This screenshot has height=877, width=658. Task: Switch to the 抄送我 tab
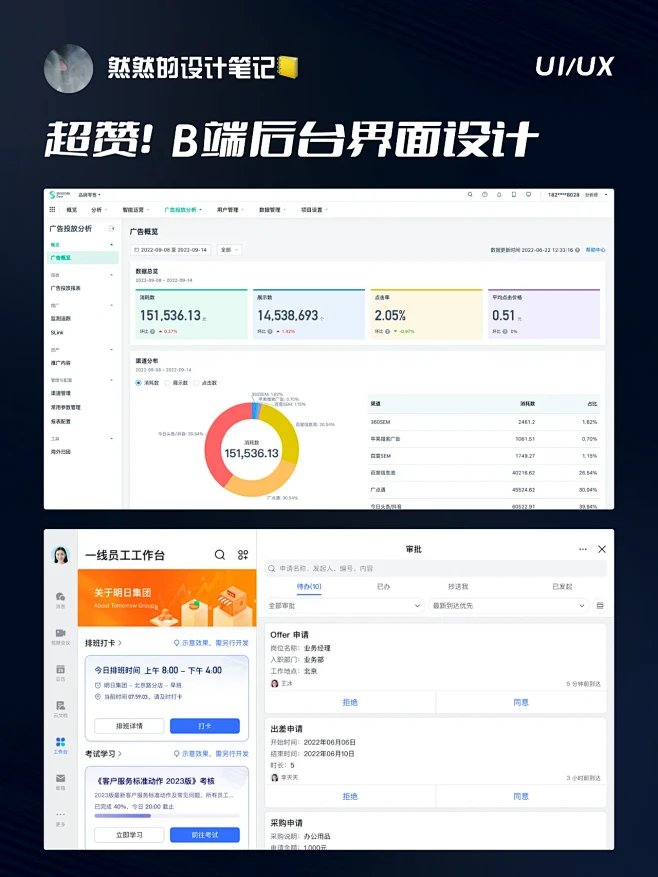[x=458, y=586]
